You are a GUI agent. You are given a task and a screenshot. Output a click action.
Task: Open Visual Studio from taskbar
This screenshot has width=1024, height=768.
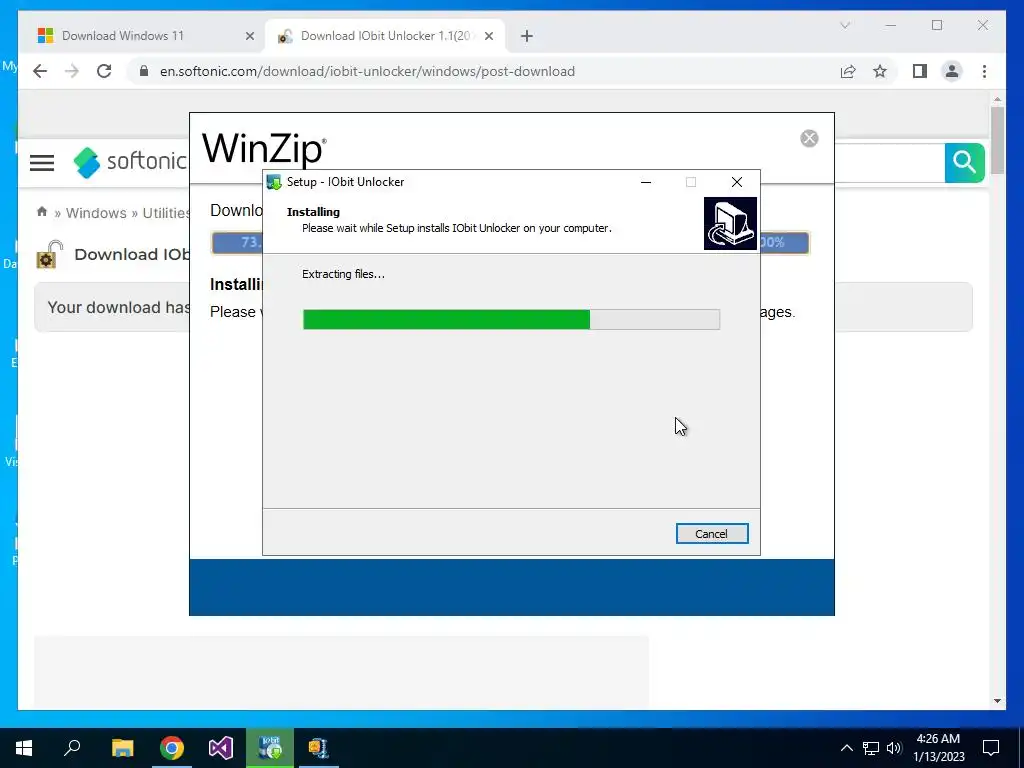click(x=221, y=748)
